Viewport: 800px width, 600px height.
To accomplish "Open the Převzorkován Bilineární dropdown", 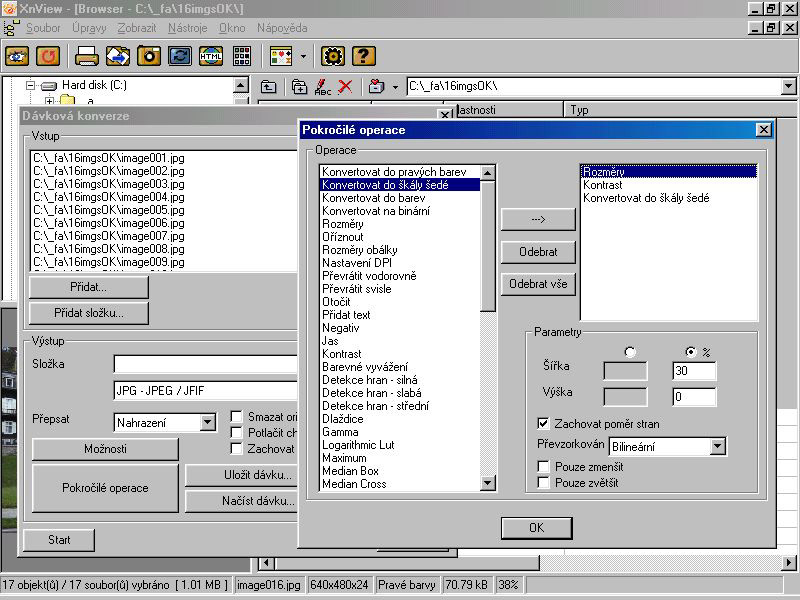I will 717,446.
